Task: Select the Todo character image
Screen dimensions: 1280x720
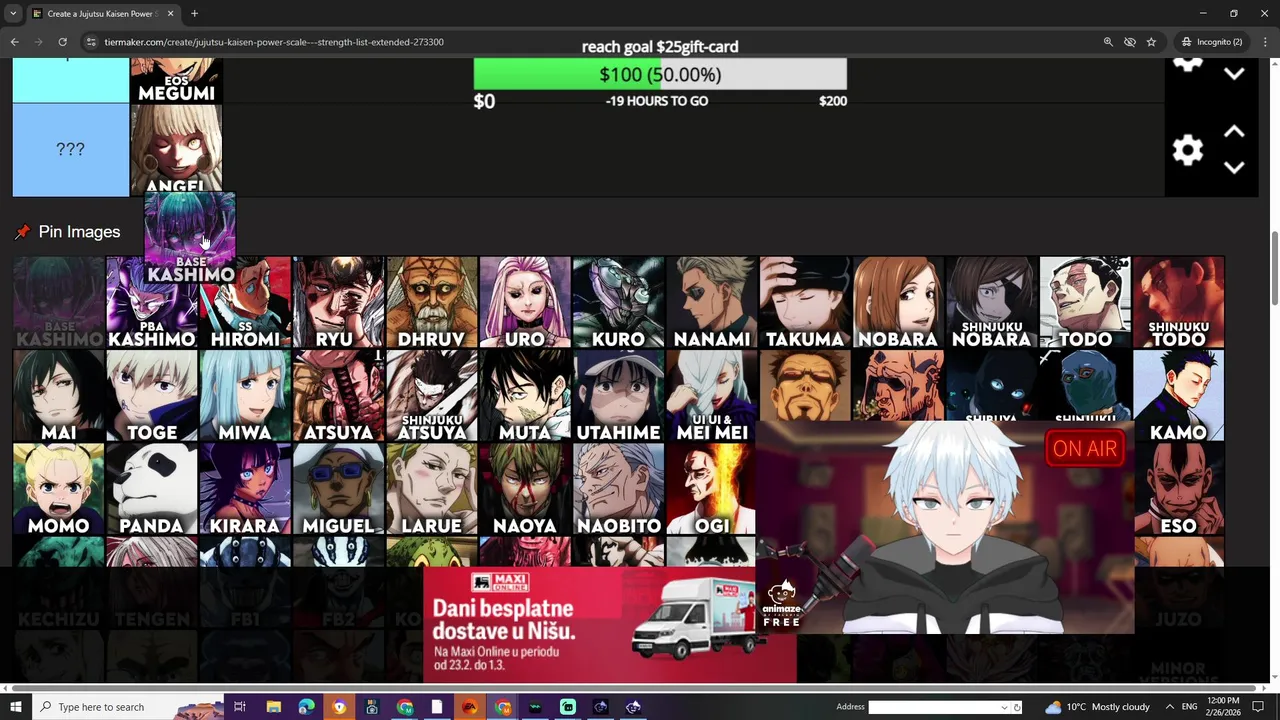Action: point(1085,302)
